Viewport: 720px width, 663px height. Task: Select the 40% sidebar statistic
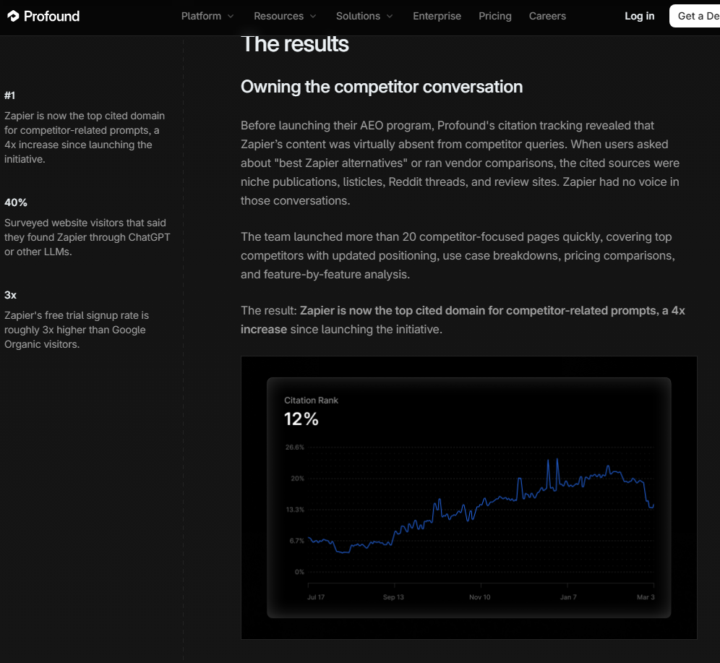click(16, 202)
